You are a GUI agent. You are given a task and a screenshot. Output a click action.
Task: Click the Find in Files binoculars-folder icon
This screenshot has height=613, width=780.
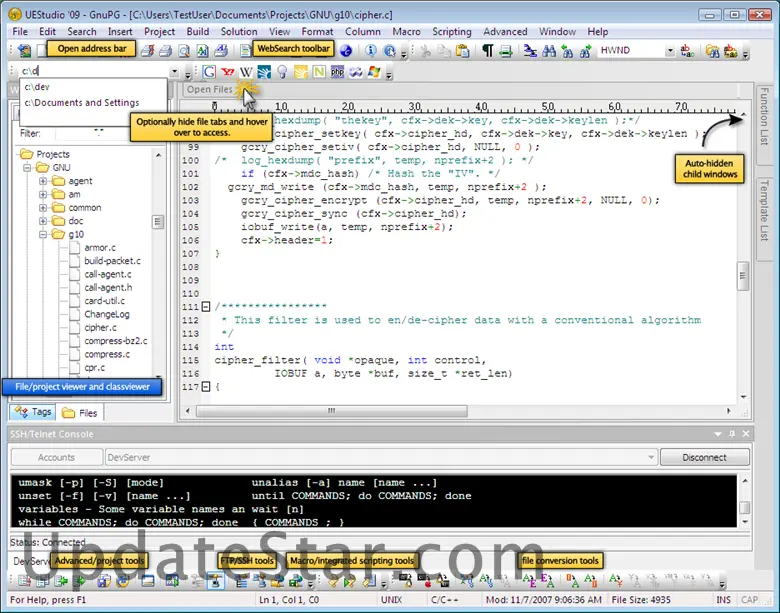tap(712, 51)
